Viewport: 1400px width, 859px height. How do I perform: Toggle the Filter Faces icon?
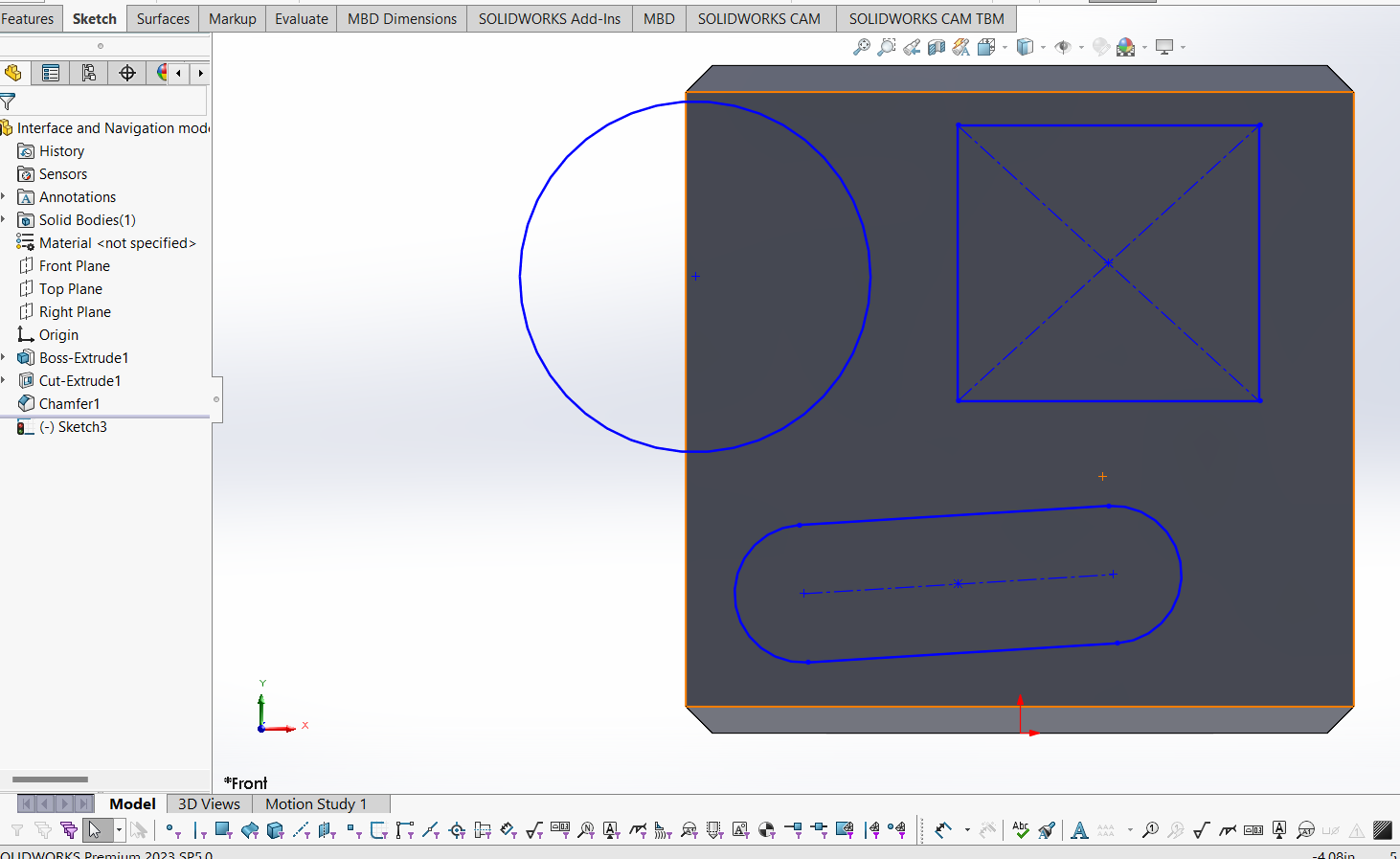click(224, 830)
